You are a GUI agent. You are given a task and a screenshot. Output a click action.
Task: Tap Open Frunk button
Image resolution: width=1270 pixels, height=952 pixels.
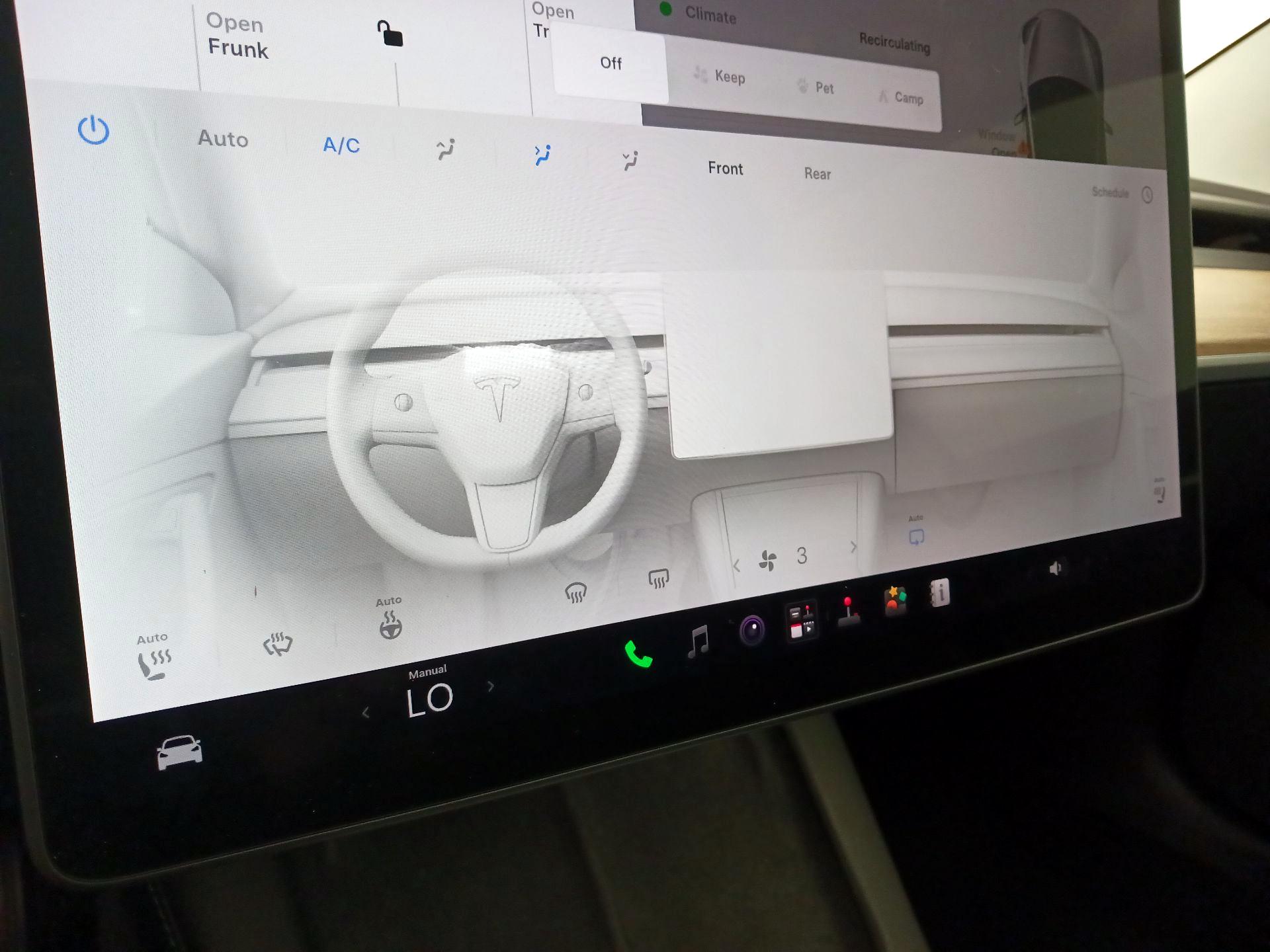[x=238, y=36]
